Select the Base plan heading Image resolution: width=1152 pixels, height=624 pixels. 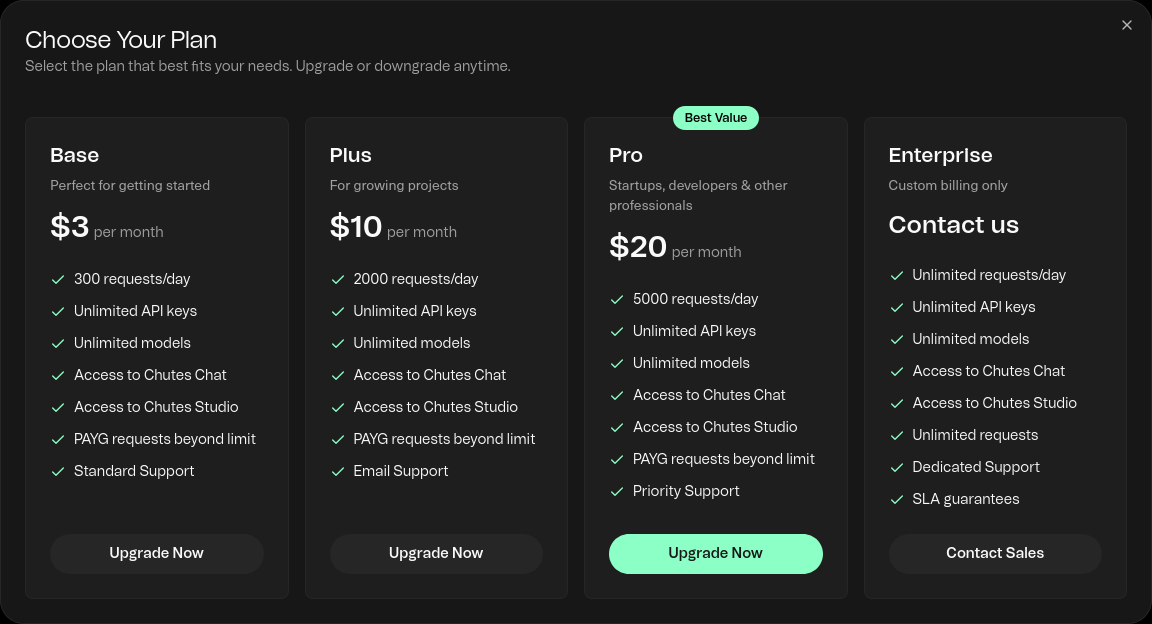pyautogui.click(x=75, y=155)
